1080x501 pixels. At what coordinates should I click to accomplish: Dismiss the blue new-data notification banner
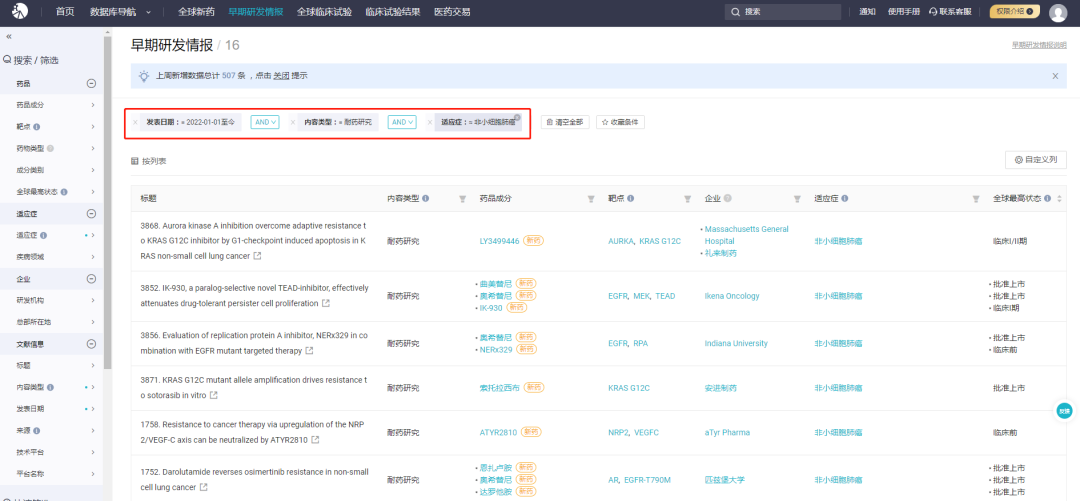[1055, 76]
